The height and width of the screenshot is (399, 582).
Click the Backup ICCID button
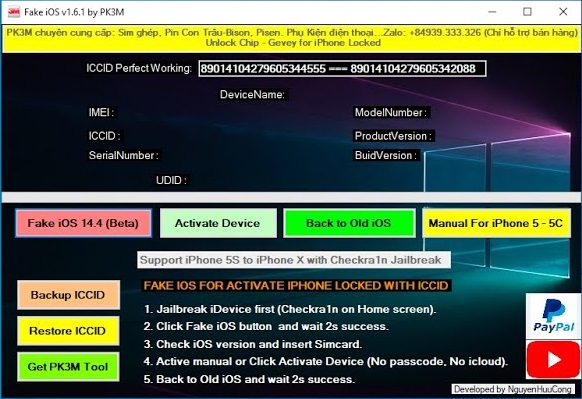coord(68,295)
